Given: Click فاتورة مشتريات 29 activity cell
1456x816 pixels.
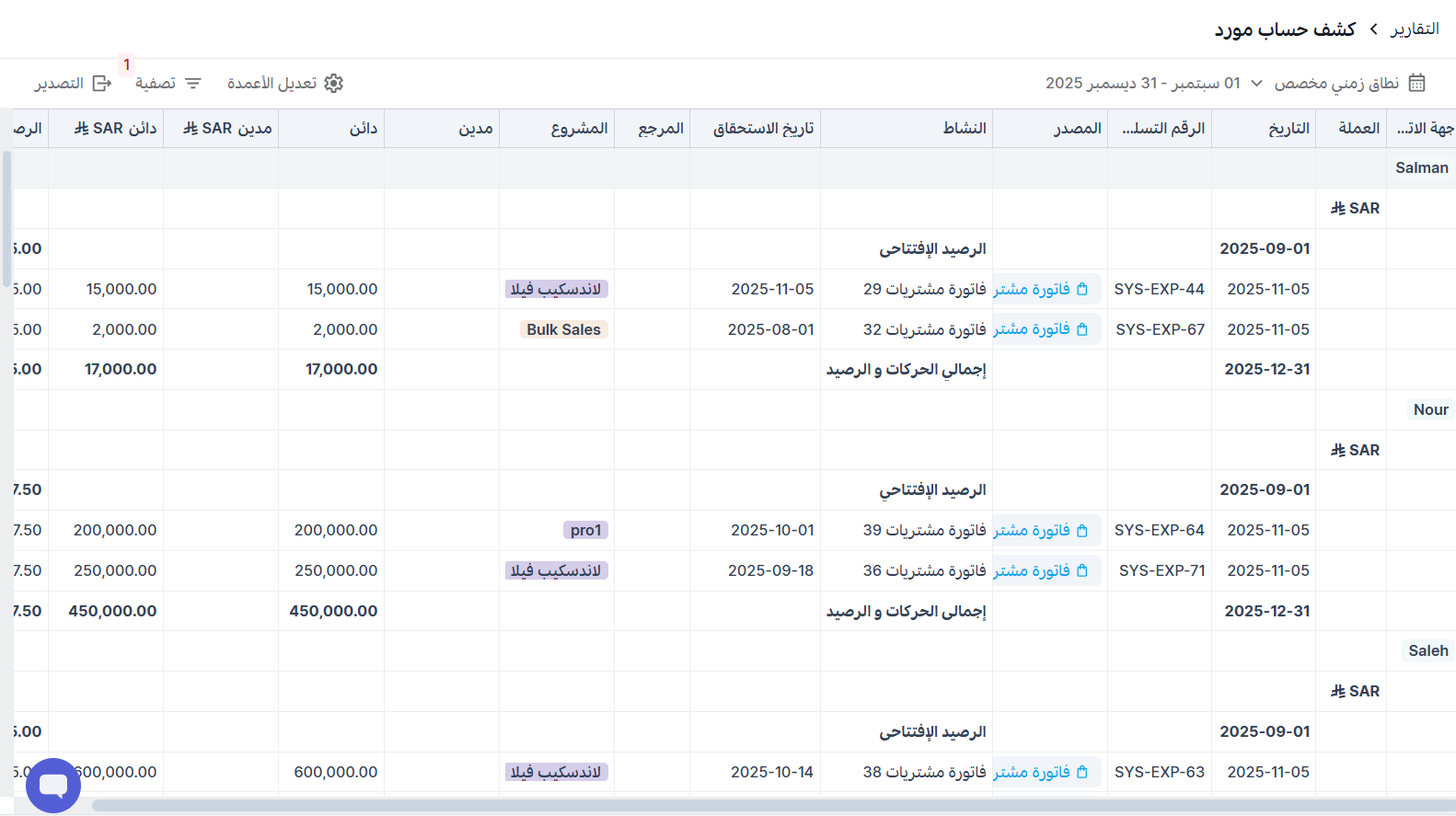Looking at the screenshot, I should [924, 289].
